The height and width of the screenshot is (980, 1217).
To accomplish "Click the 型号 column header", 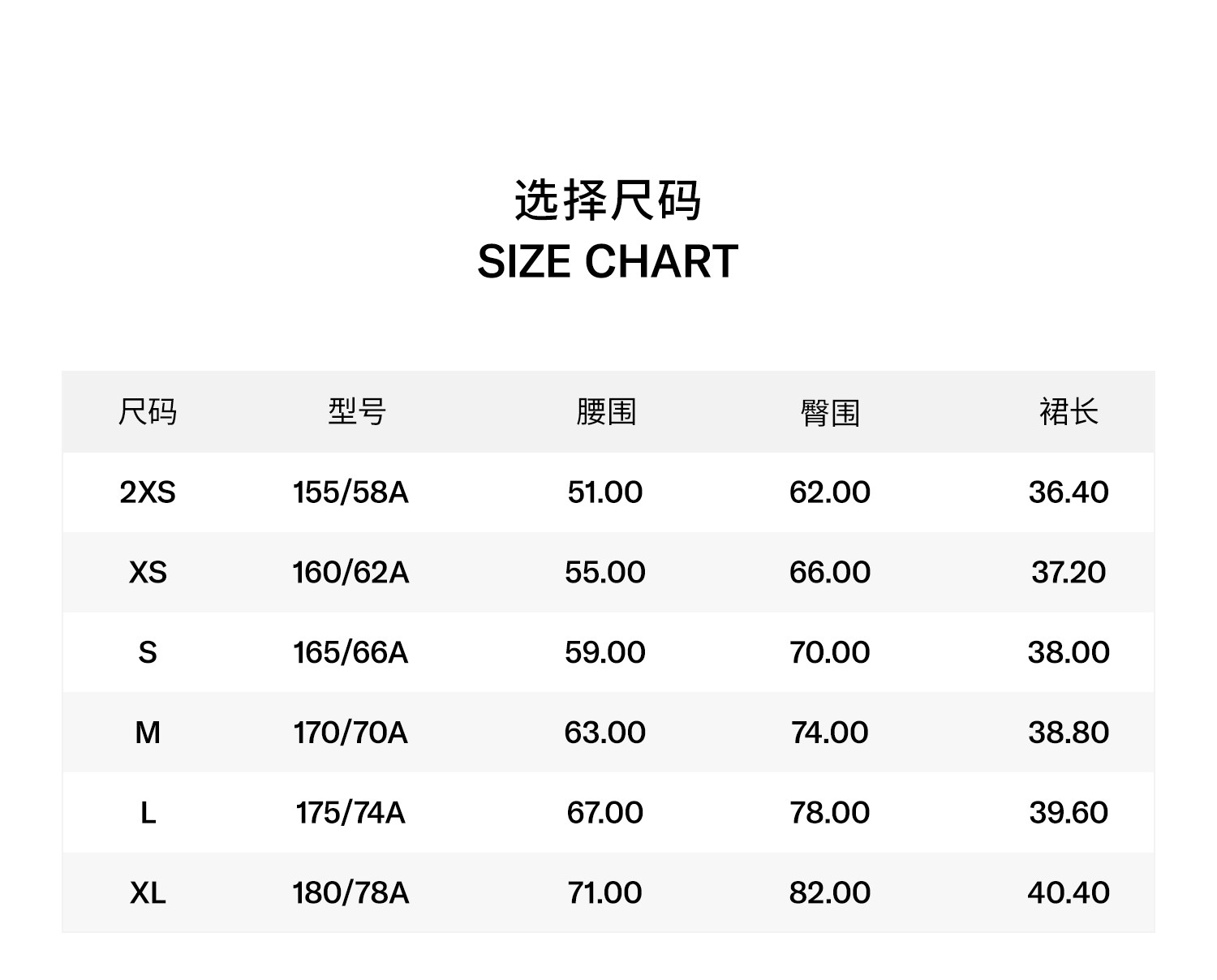I will [357, 412].
